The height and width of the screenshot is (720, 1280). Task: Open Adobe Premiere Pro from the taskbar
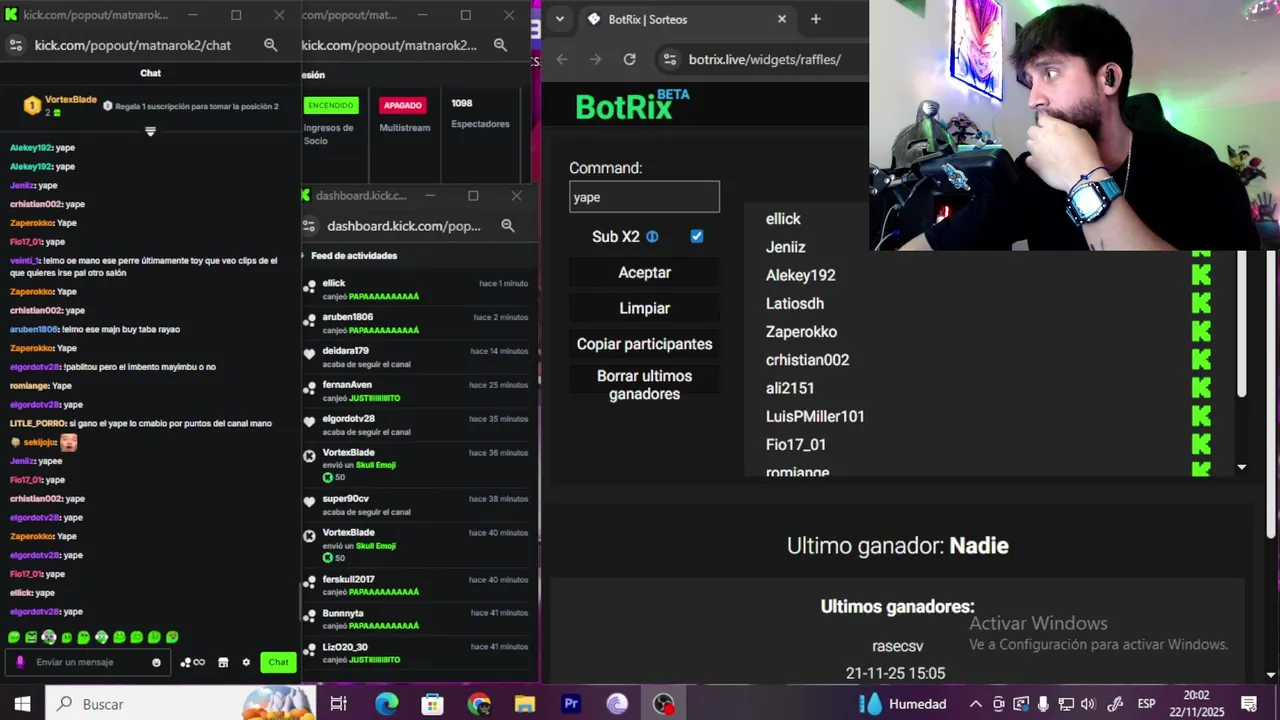(571, 704)
